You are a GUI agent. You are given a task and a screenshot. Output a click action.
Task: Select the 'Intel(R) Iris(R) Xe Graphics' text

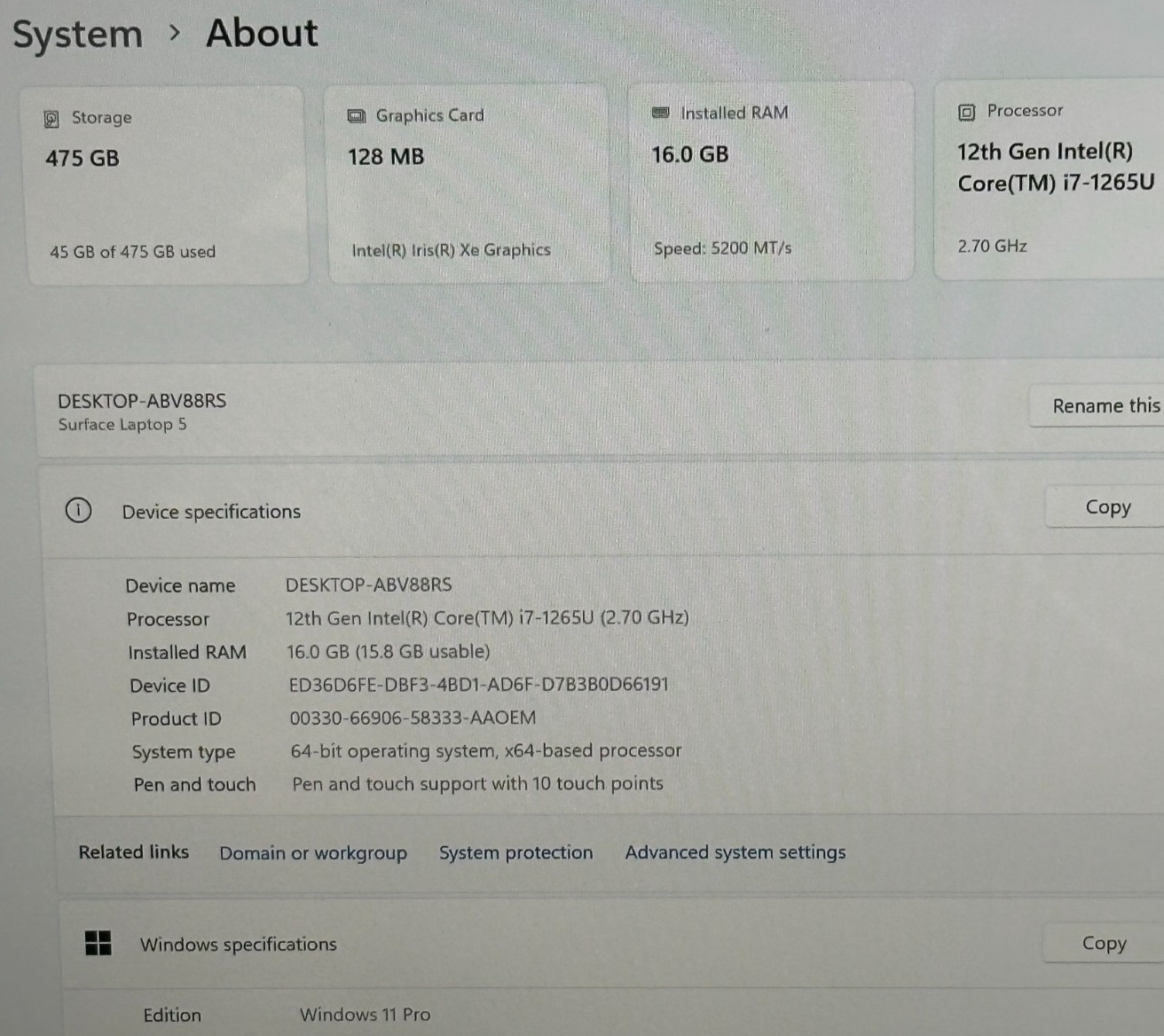point(451,250)
